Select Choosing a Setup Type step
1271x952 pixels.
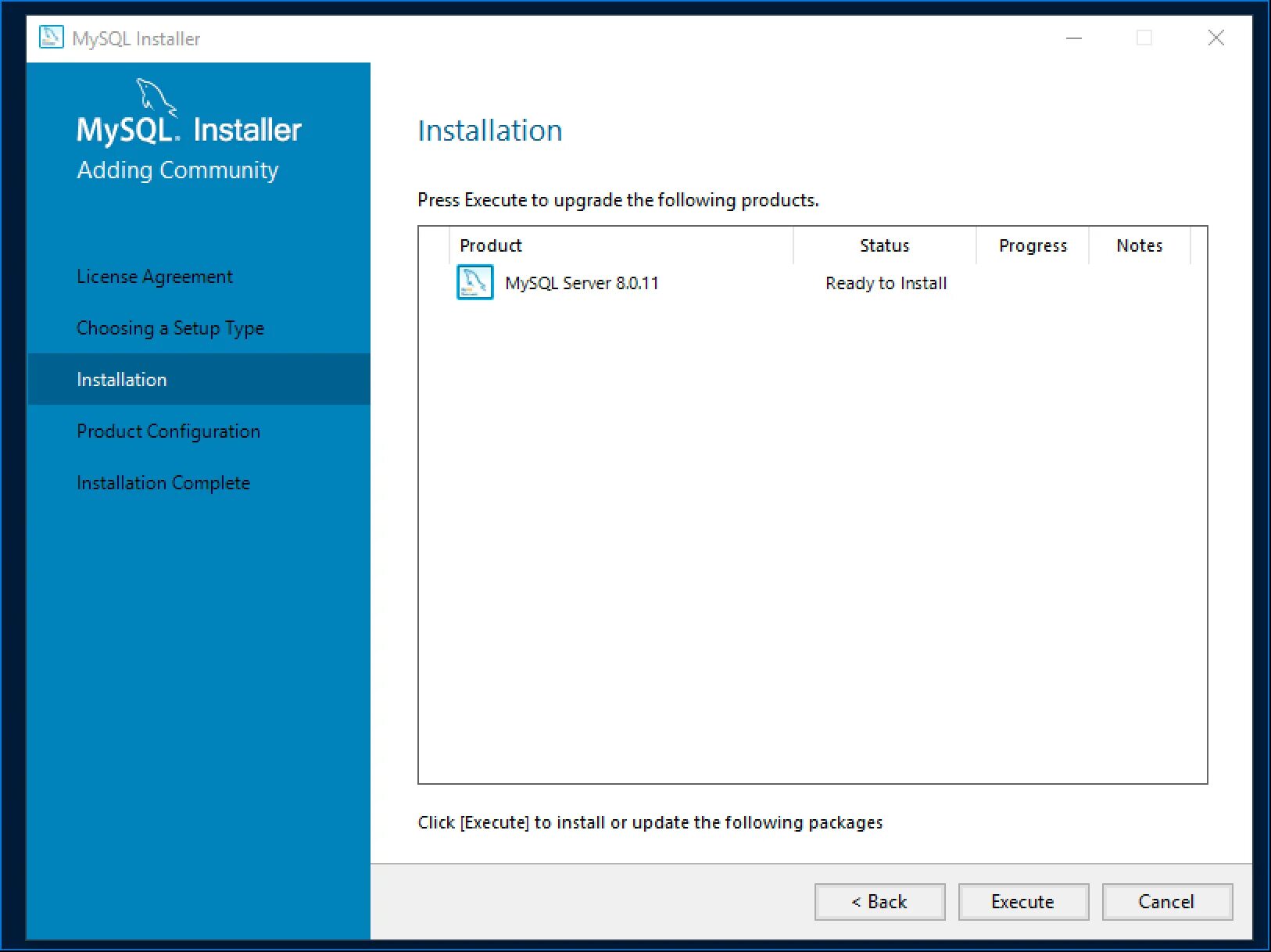point(170,327)
